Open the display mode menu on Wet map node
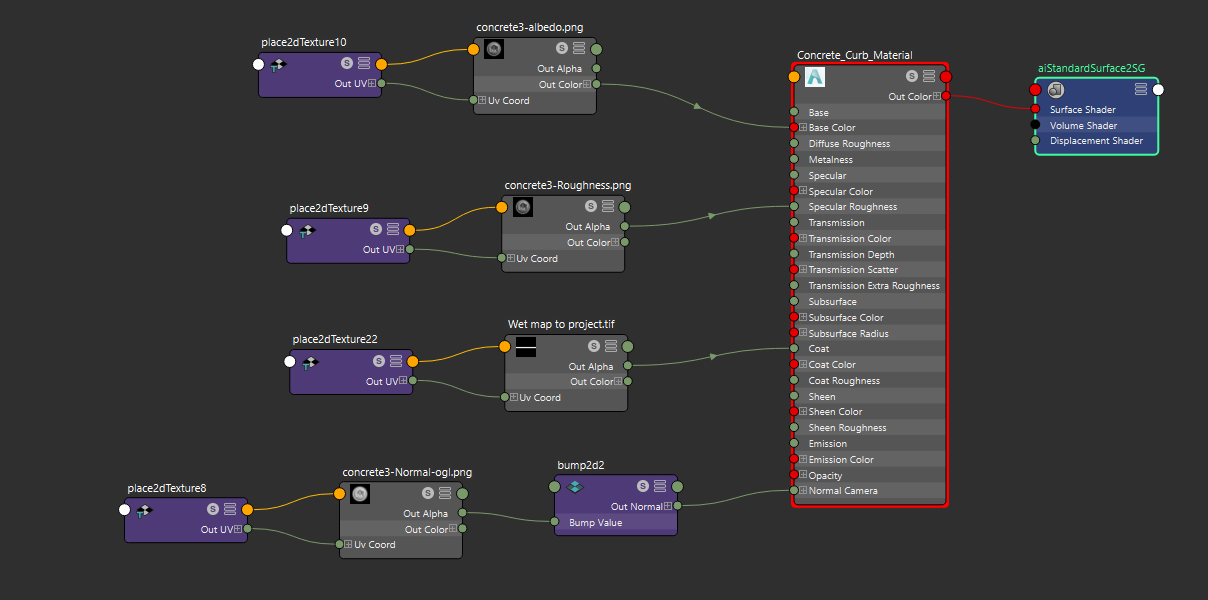 click(x=609, y=345)
